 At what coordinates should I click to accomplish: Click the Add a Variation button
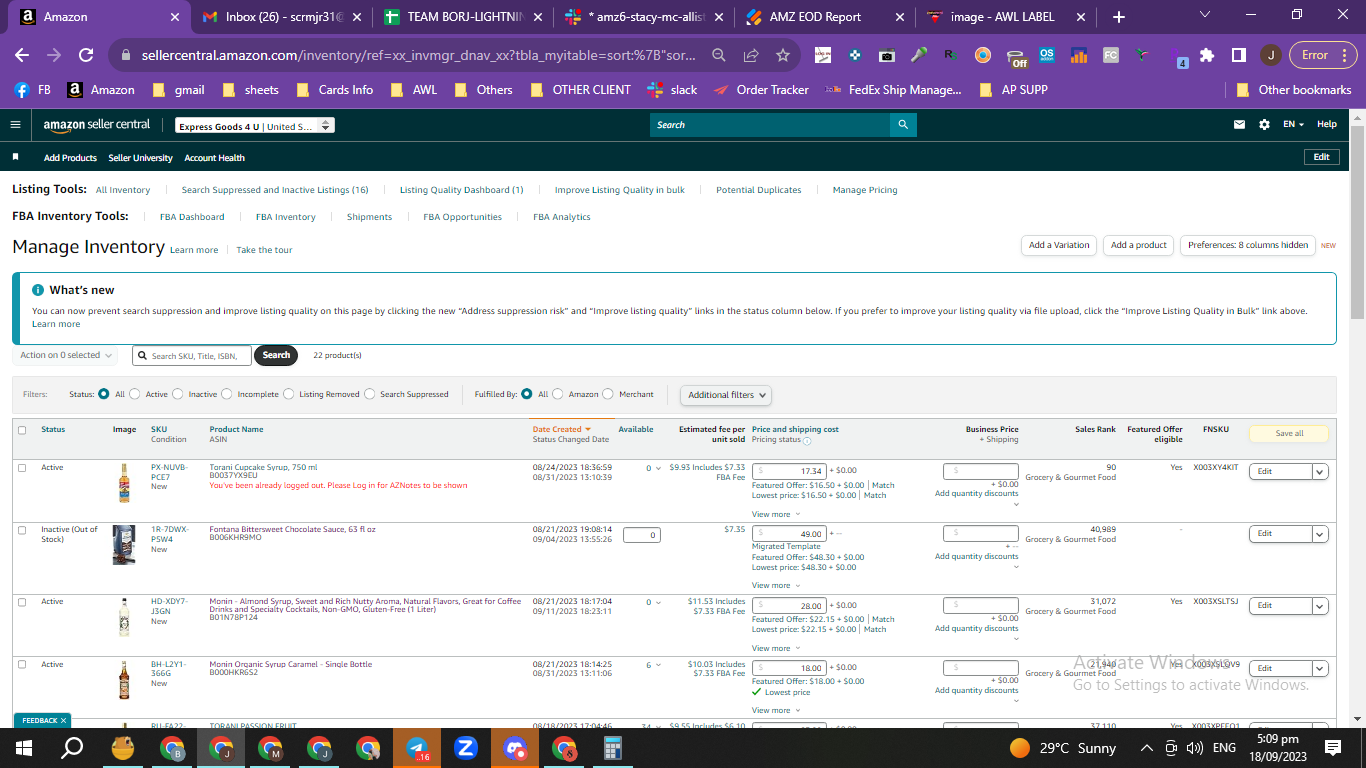click(1059, 245)
